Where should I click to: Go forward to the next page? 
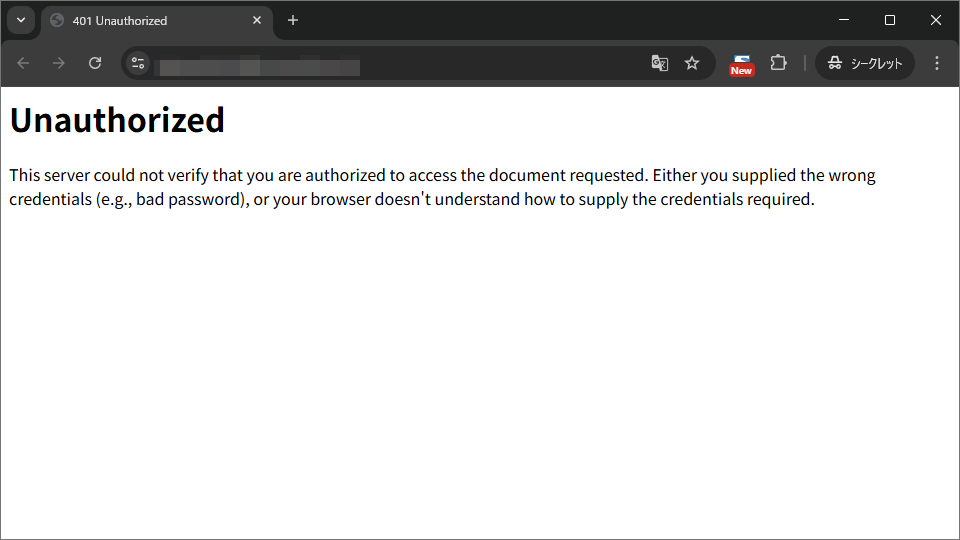59,63
